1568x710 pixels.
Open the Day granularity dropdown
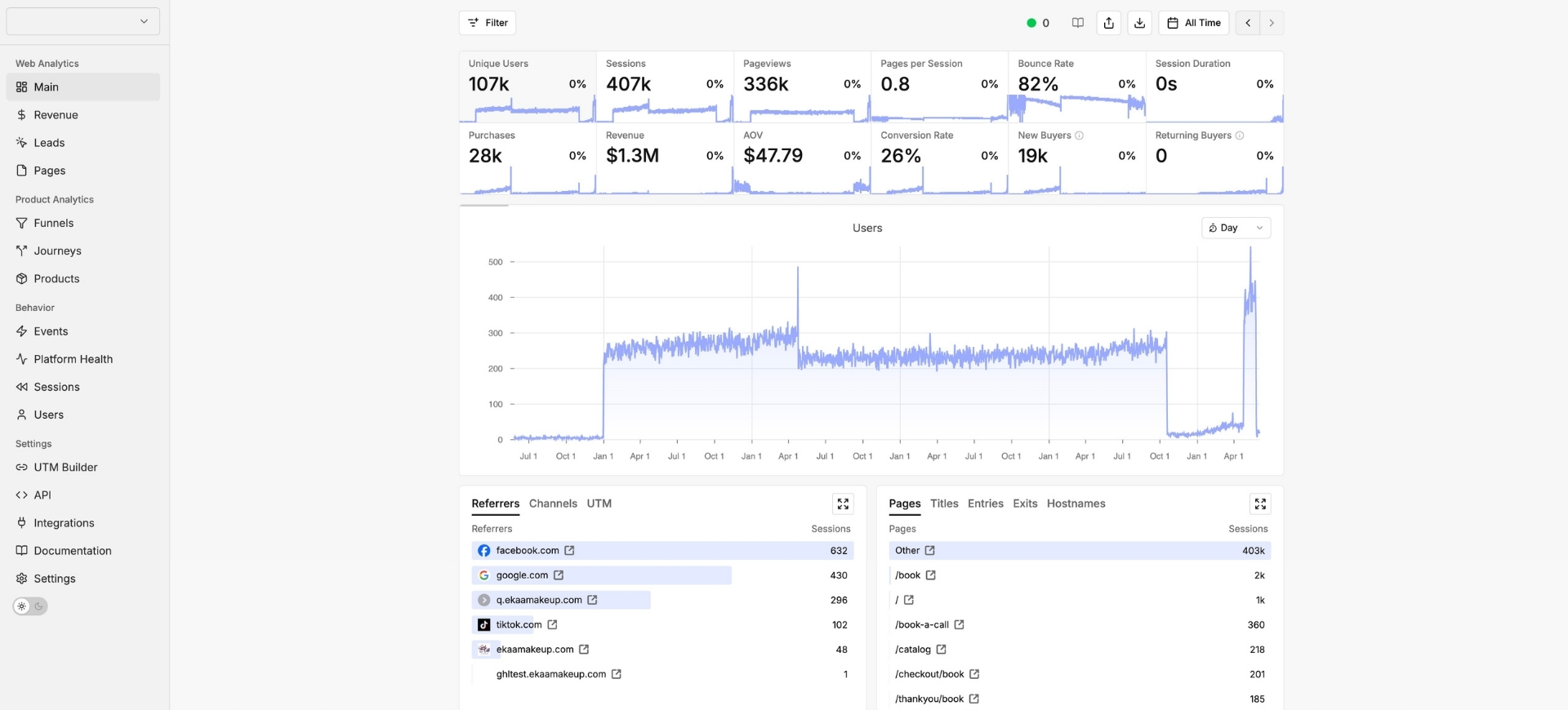point(1236,228)
